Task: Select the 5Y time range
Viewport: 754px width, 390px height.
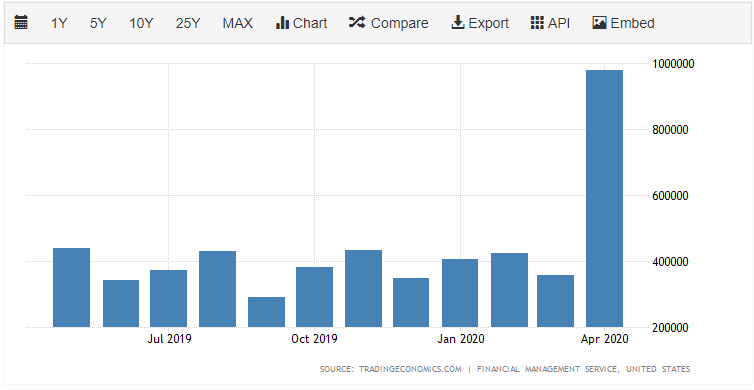Action: [x=98, y=23]
